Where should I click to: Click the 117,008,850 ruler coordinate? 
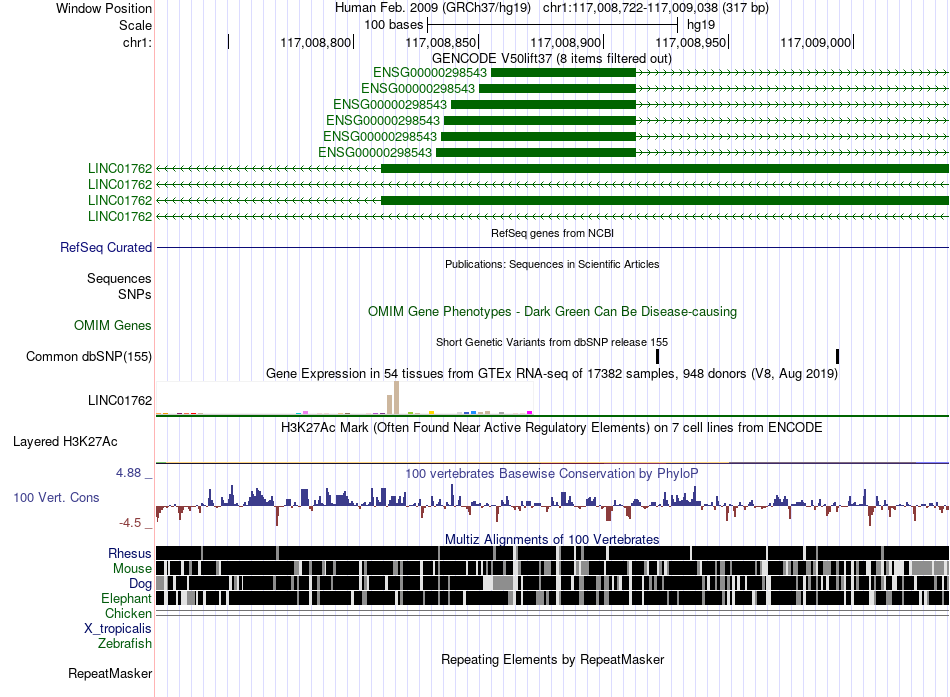coord(441,42)
